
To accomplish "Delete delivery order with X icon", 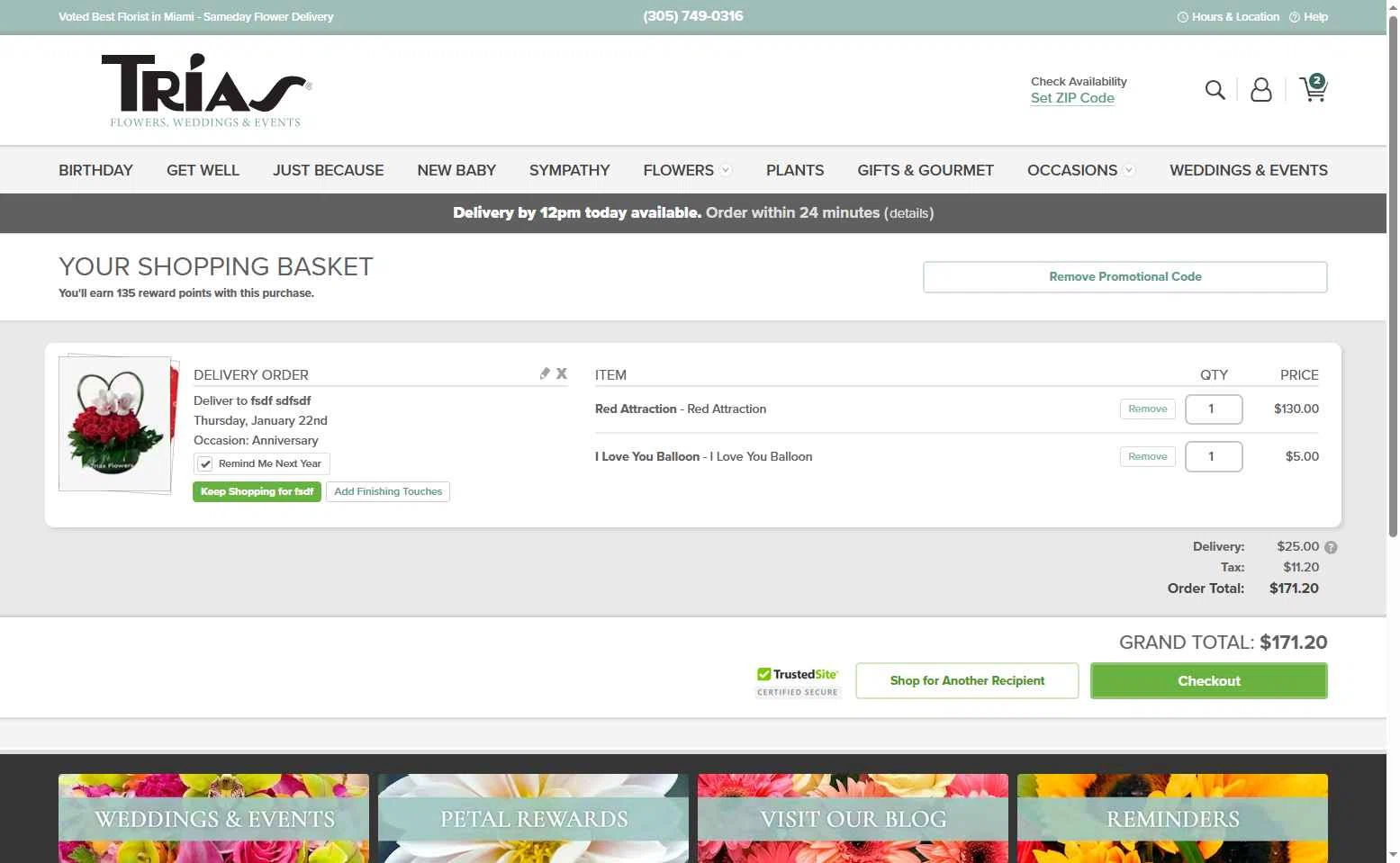I will 562,373.
